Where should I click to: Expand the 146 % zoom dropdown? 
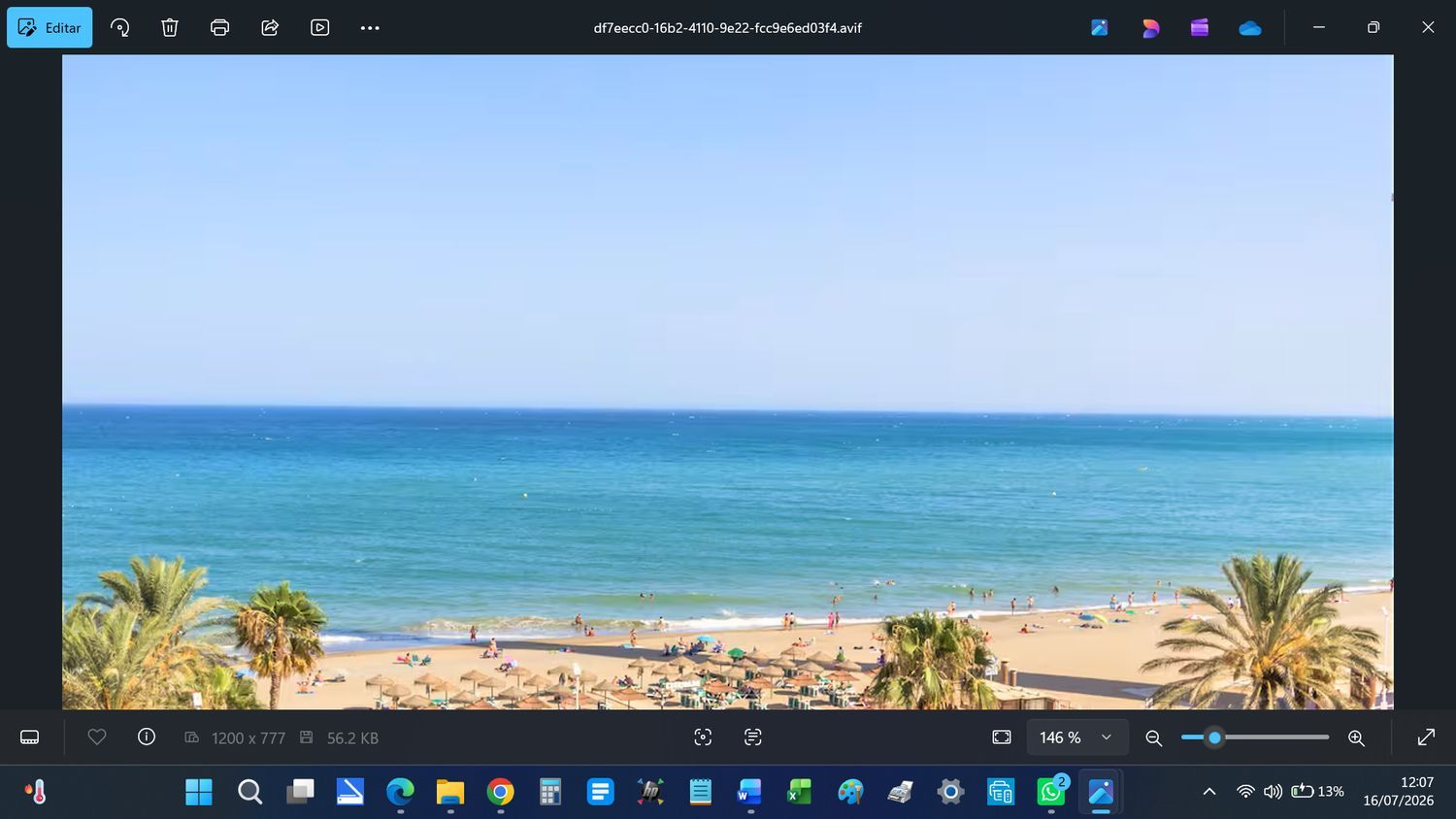pyautogui.click(x=1076, y=737)
